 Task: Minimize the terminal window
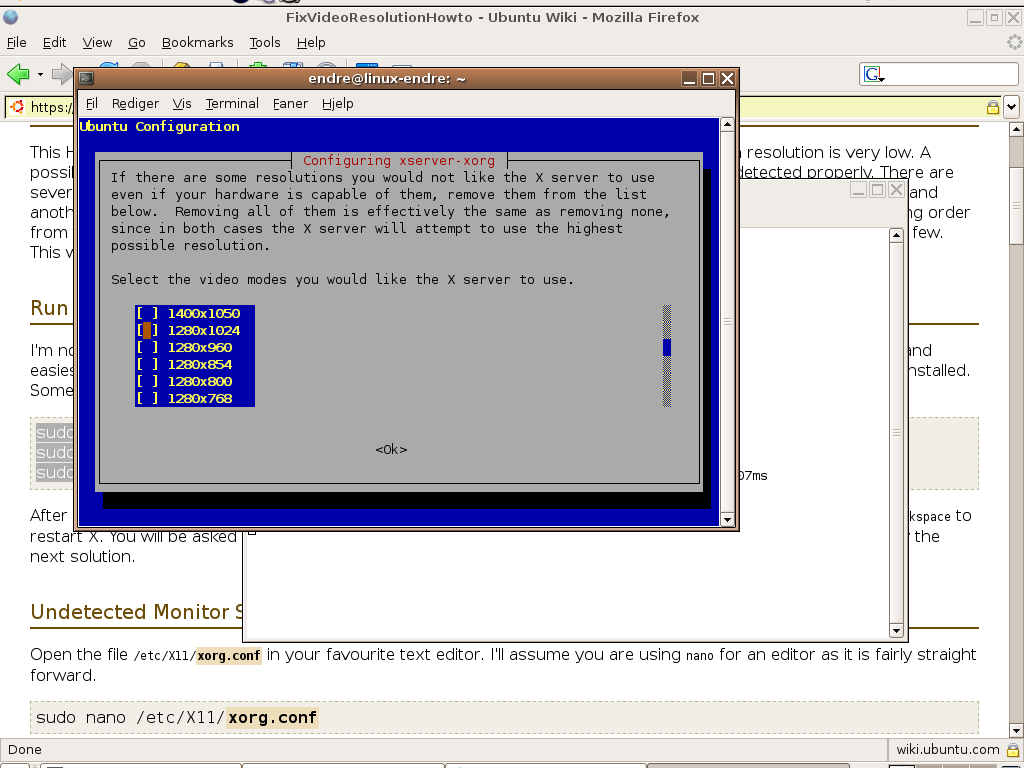tap(689, 78)
